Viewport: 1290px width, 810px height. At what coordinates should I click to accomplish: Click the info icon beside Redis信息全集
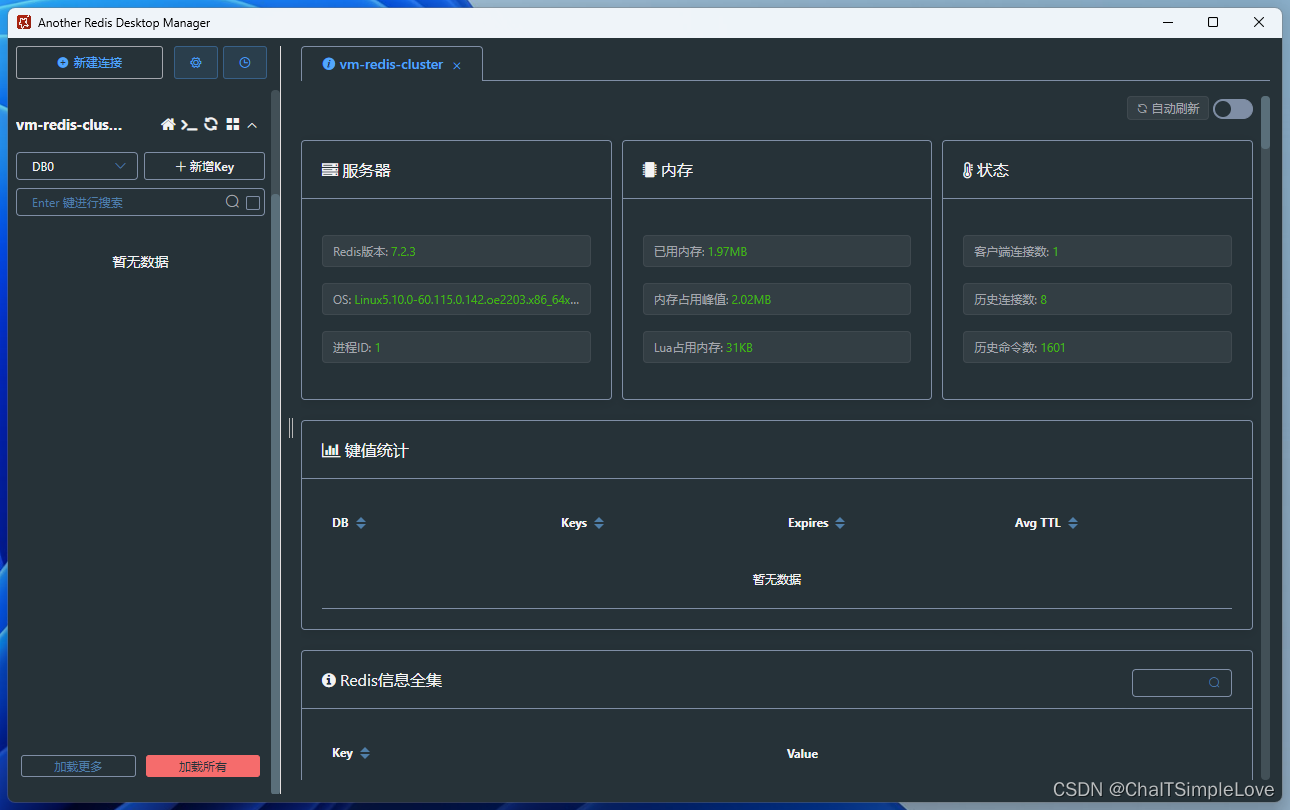328,680
